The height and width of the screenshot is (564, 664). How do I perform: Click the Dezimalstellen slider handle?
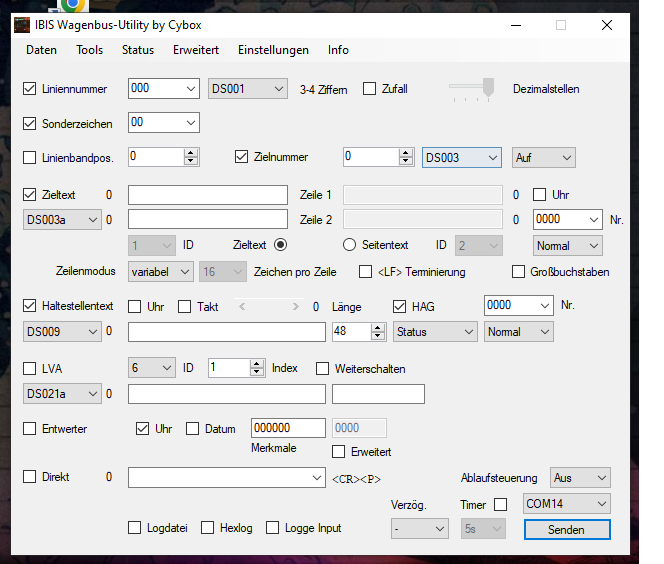point(488,87)
